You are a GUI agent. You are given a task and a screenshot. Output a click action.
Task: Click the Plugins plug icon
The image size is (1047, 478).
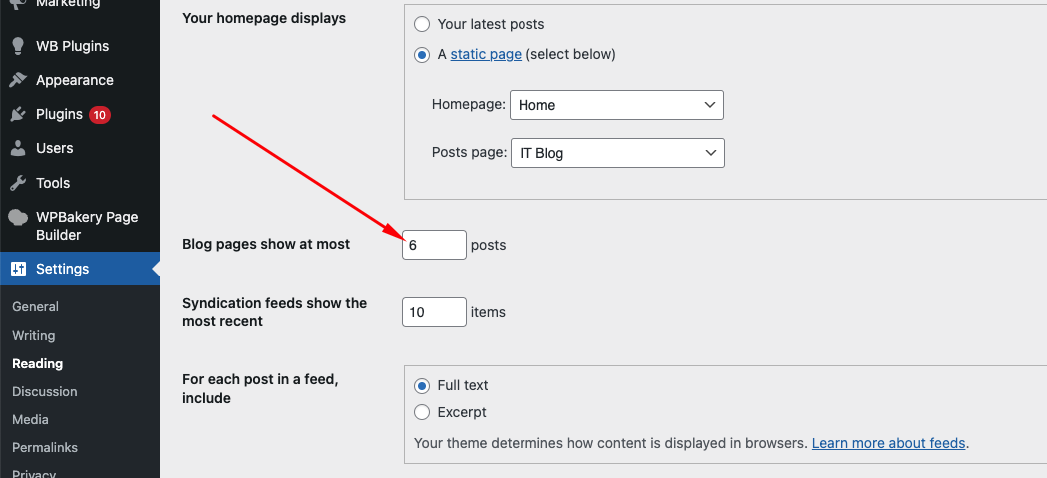pos(18,114)
